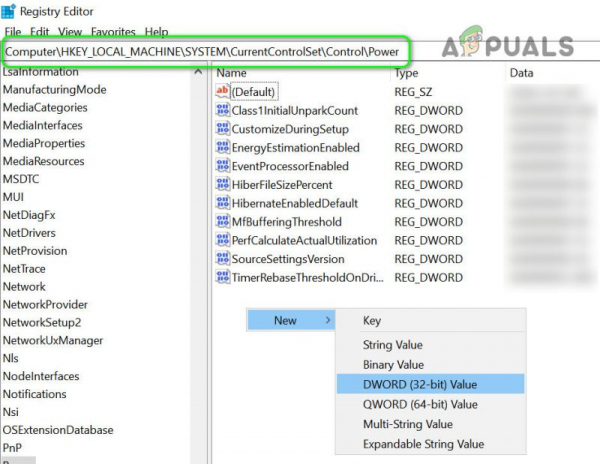Click the PerfCalculateActualUtilization value icon
This screenshot has width=600, height=464.
222,240
